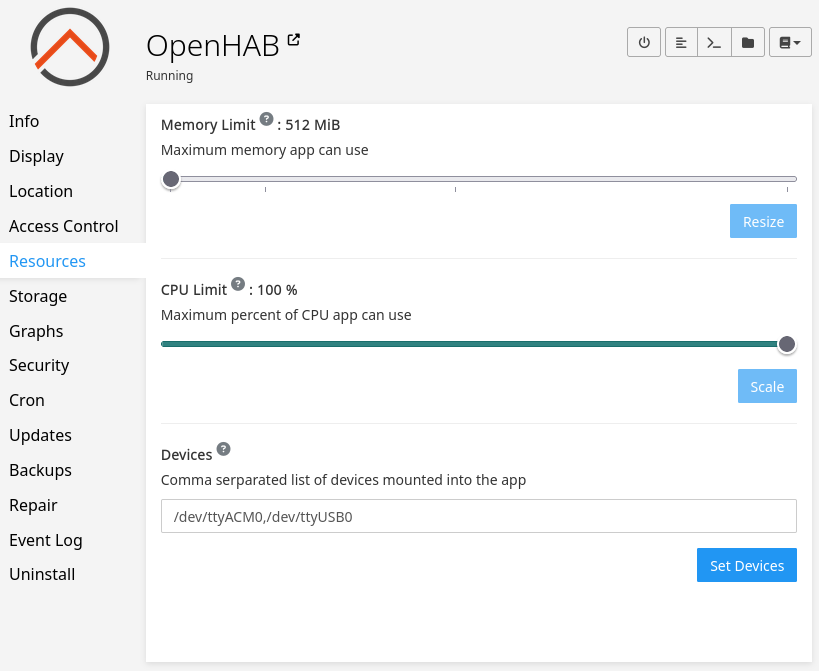The width and height of the screenshot is (819, 671).
Task: Open the Access Control section
Action: click(x=64, y=226)
